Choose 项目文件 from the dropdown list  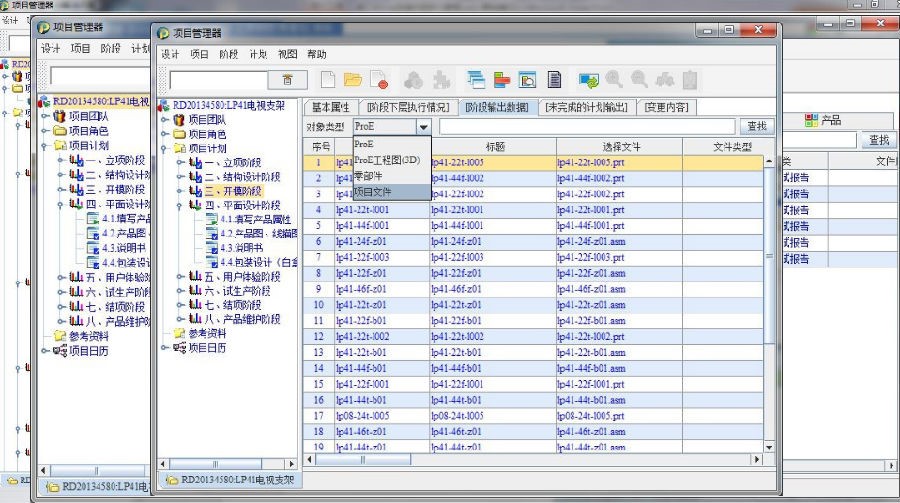(373, 191)
